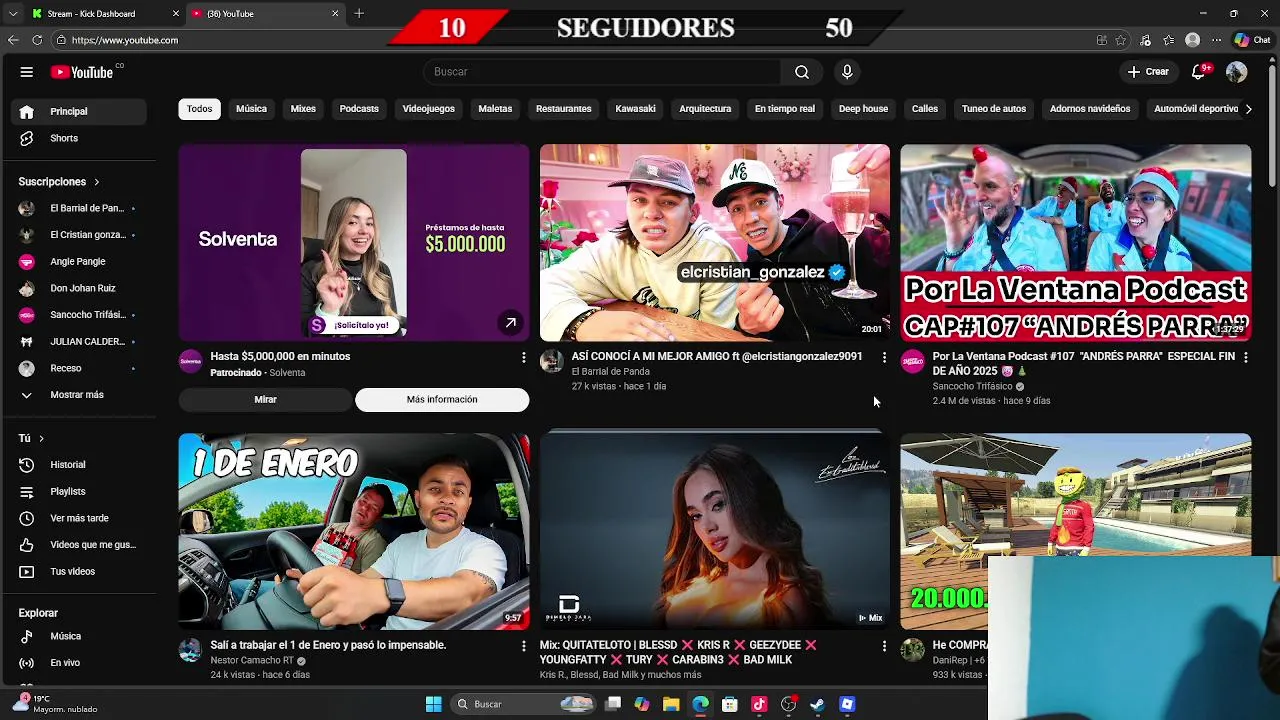Image resolution: width=1280 pixels, height=720 pixels.
Task: Open options for the Solventa ad
Action: [523, 357]
